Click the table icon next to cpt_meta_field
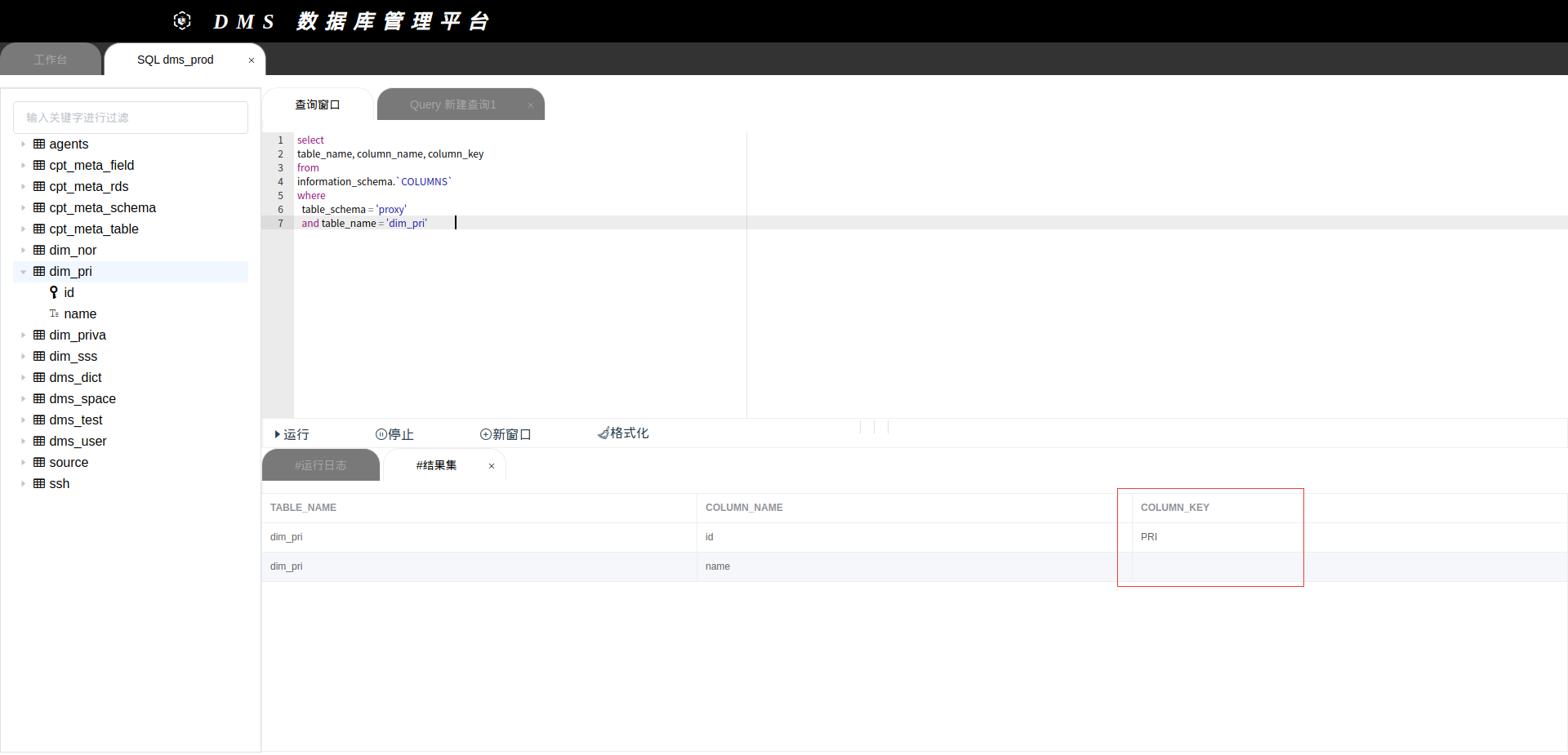The height and width of the screenshot is (755, 1568). 39,165
